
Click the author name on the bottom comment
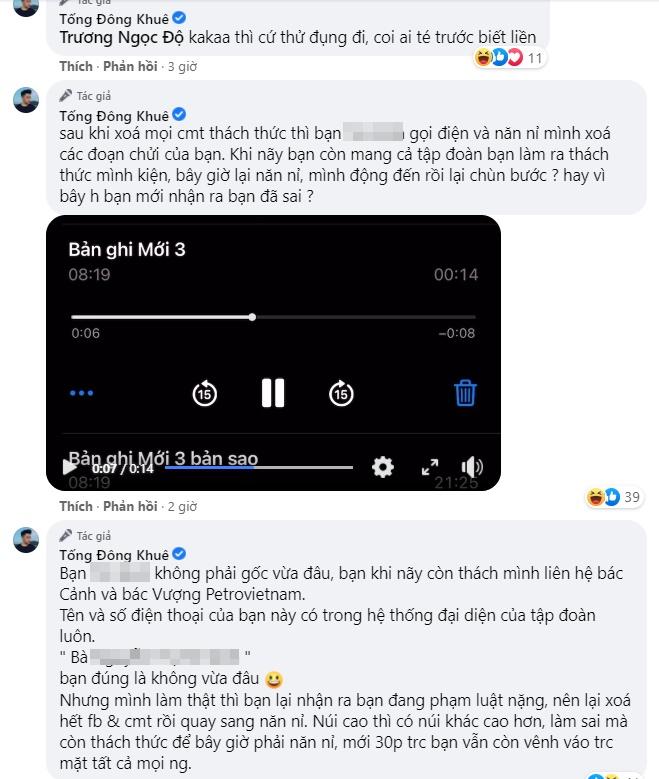tap(114, 555)
